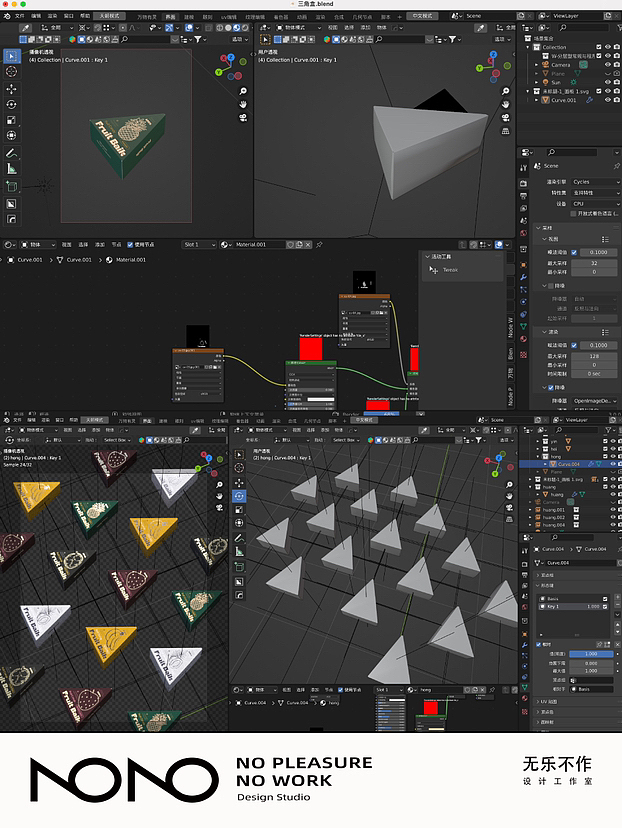
Task: Open the Edit menu in top Blender window
Action: coord(36,16)
